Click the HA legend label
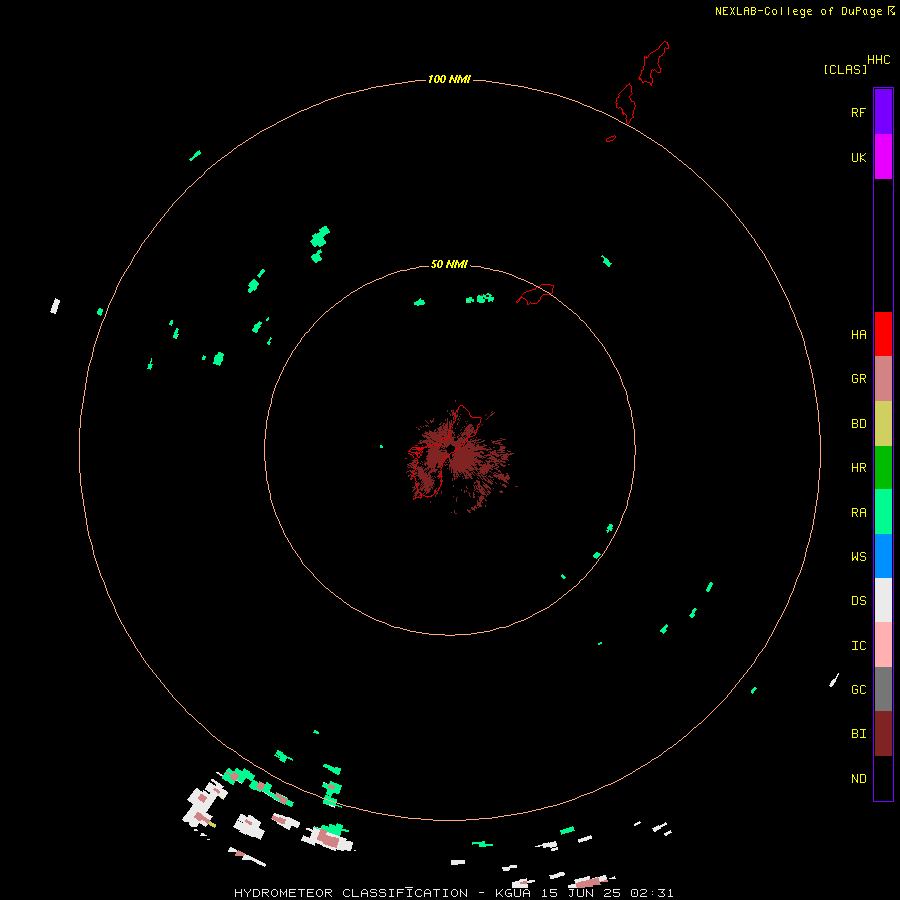 (858, 335)
